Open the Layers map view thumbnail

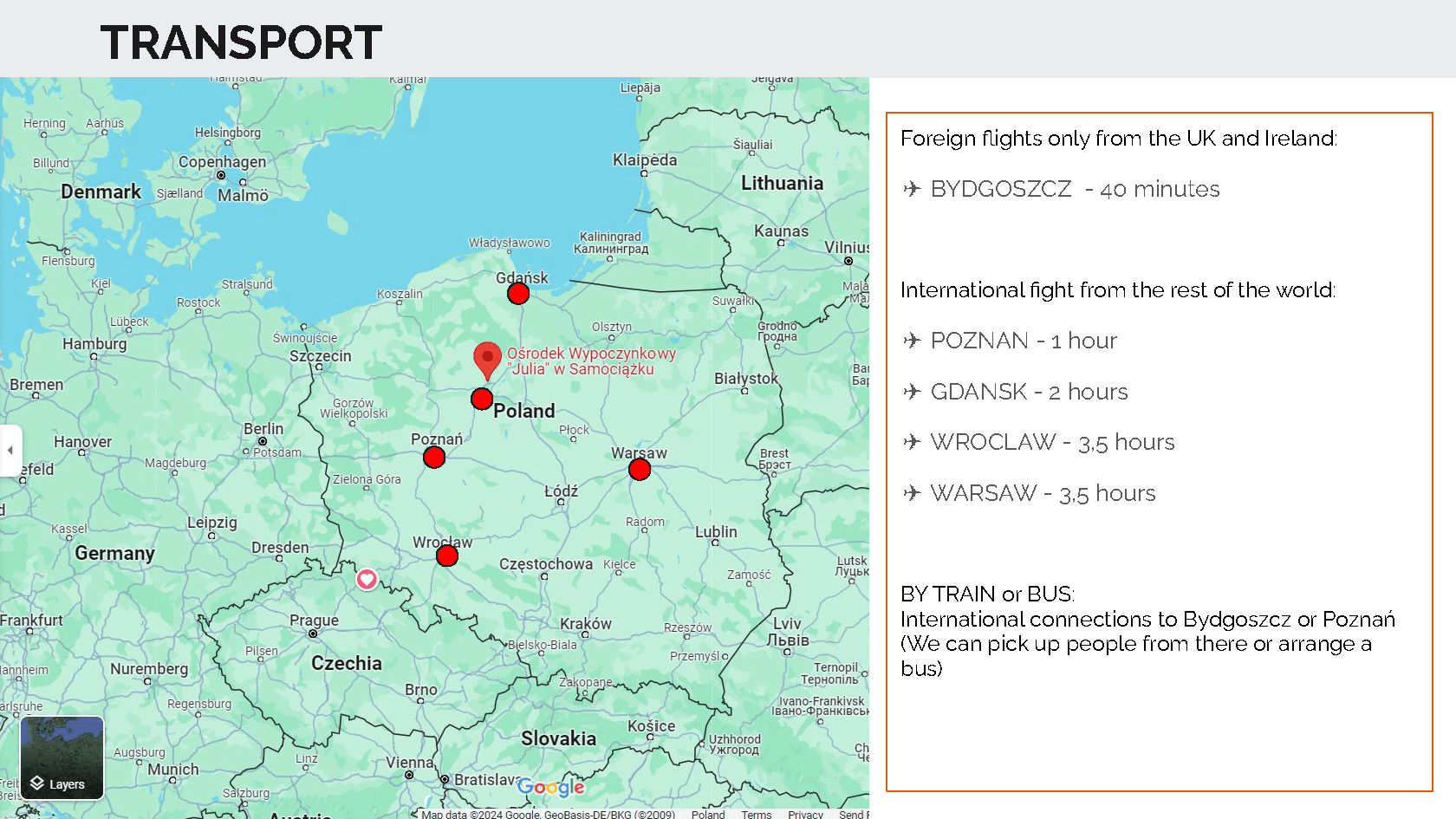click(62, 757)
